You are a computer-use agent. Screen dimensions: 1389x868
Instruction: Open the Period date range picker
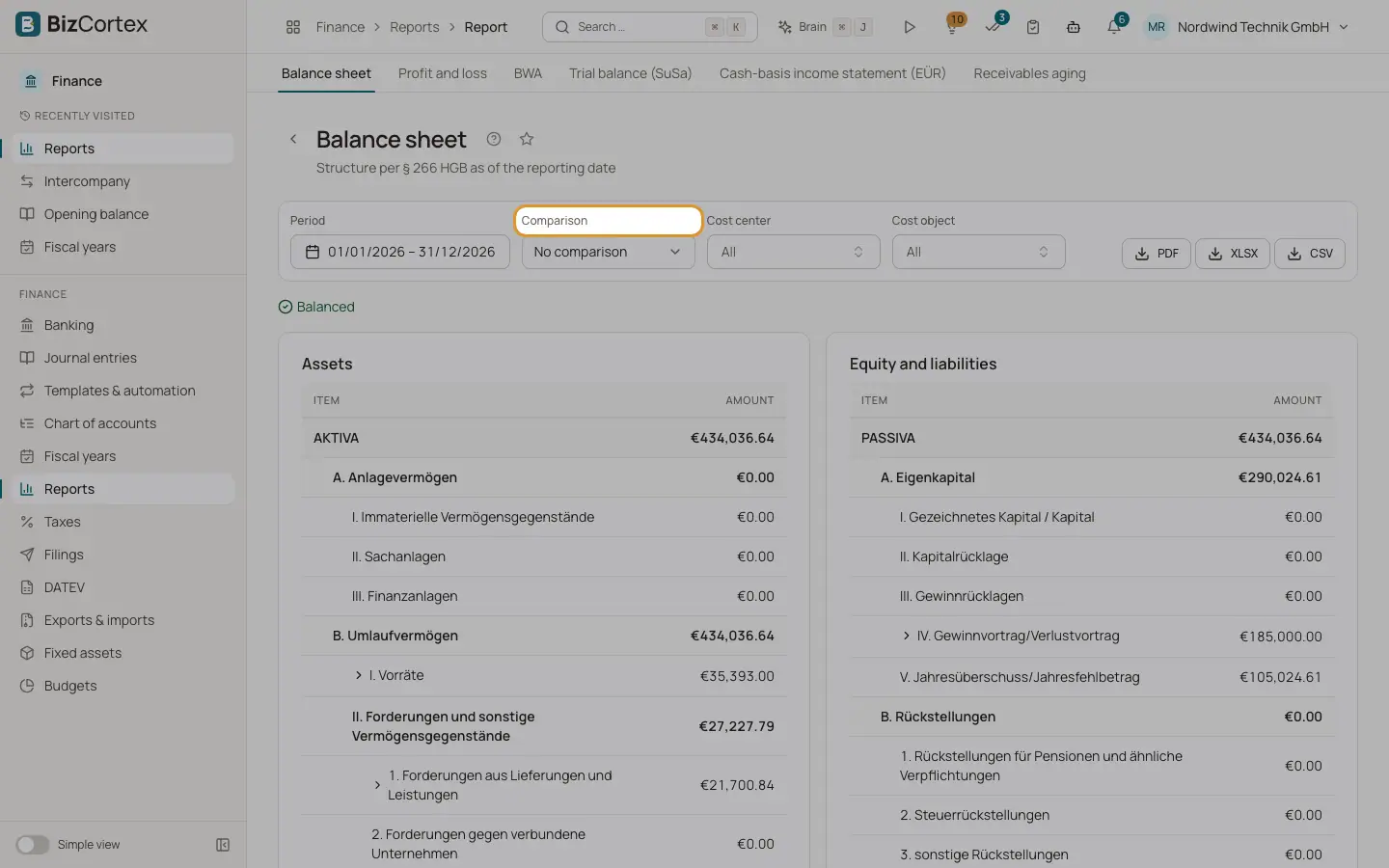coord(400,252)
